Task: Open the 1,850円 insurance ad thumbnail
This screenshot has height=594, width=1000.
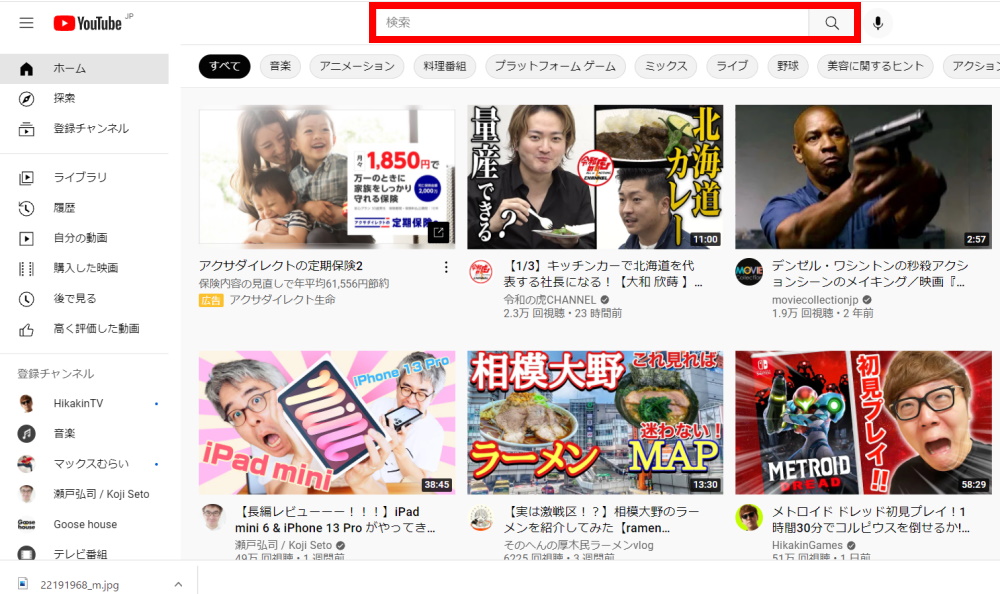Action: coord(327,175)
